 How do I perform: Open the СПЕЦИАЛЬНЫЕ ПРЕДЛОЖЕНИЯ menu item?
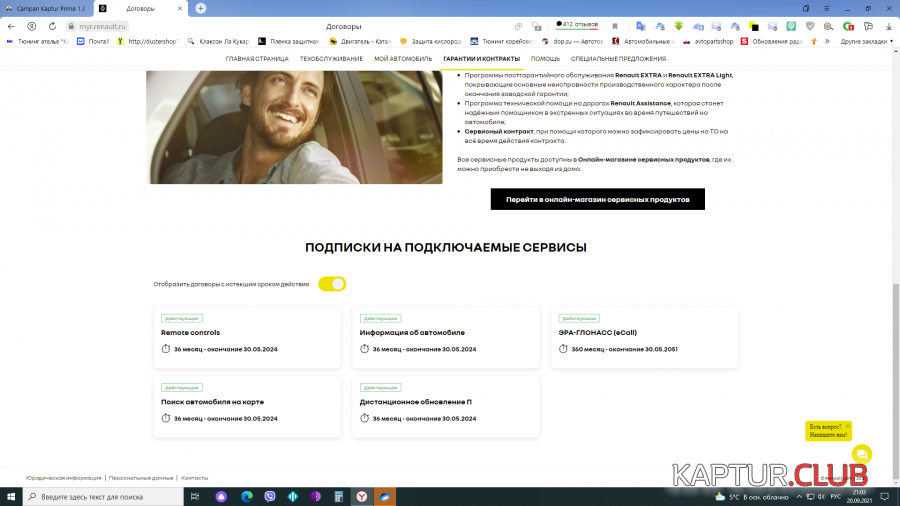pos(618,59)
